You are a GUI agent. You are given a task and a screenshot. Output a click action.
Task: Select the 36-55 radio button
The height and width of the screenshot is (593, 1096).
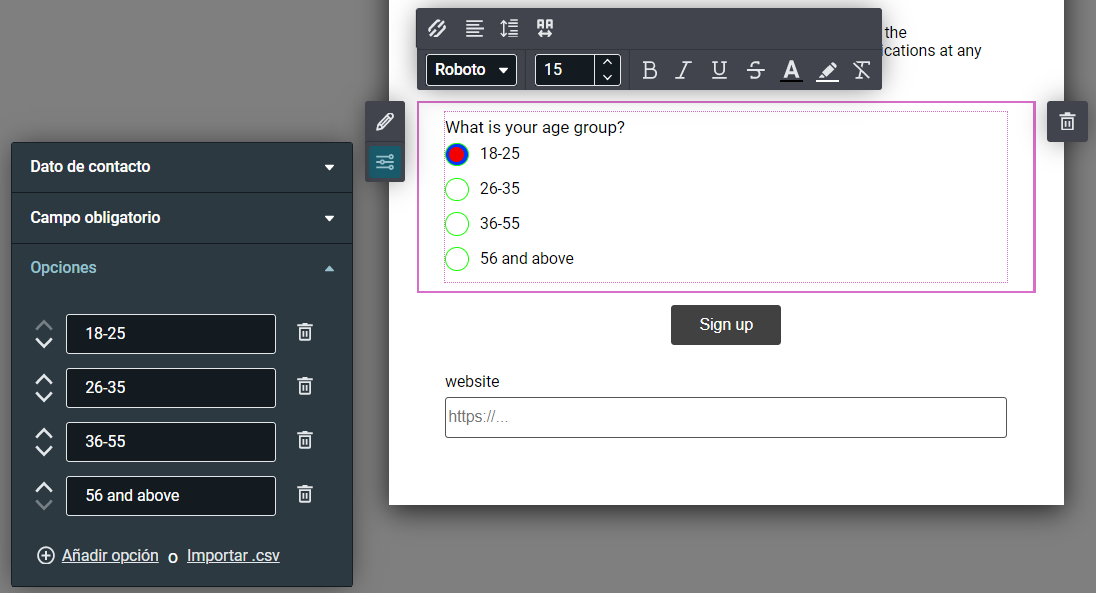pos(457,224)
